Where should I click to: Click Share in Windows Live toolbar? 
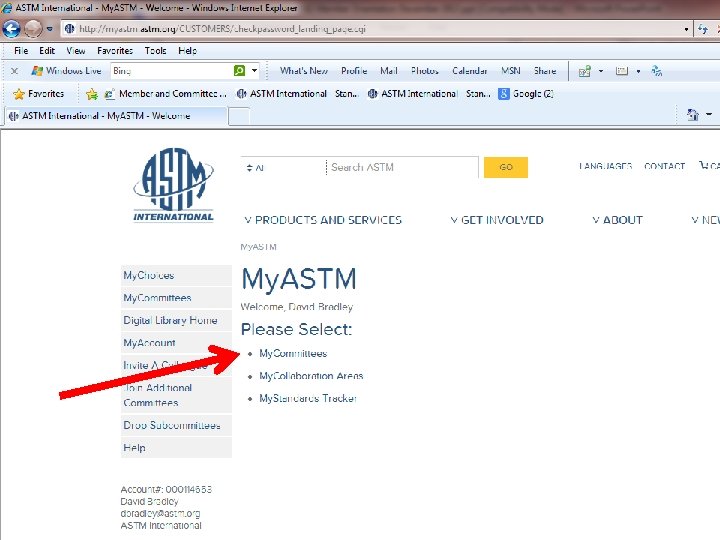tap(545, 71)
